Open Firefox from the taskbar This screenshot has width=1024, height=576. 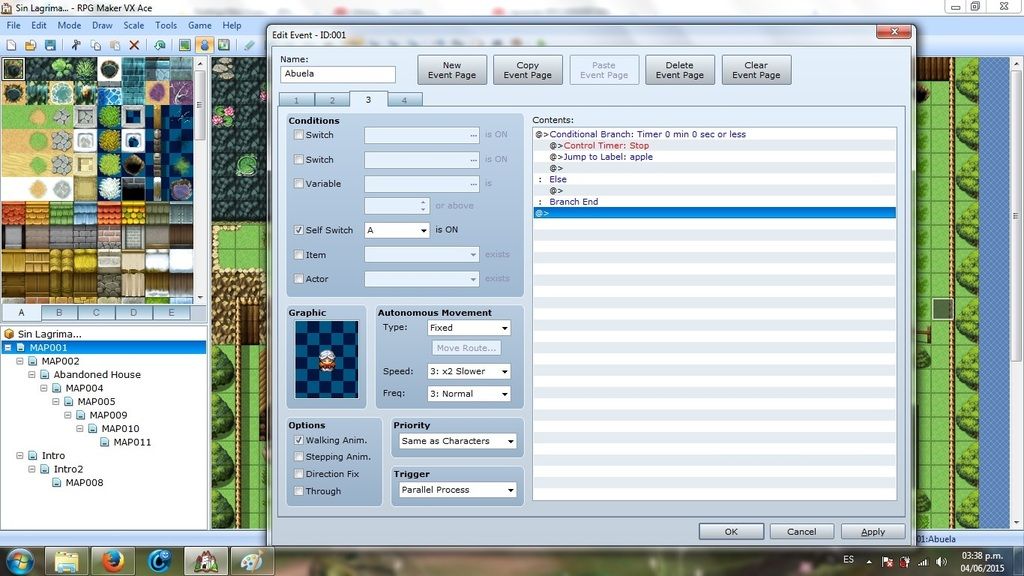coord(112,561)
